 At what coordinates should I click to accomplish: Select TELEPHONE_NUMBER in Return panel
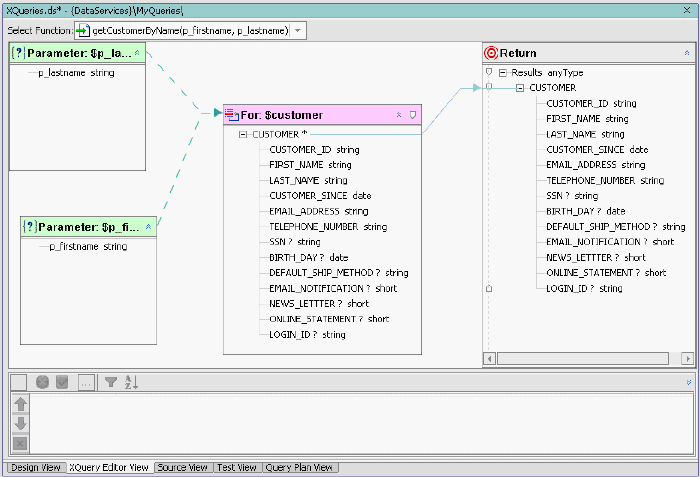pos(605,180)
